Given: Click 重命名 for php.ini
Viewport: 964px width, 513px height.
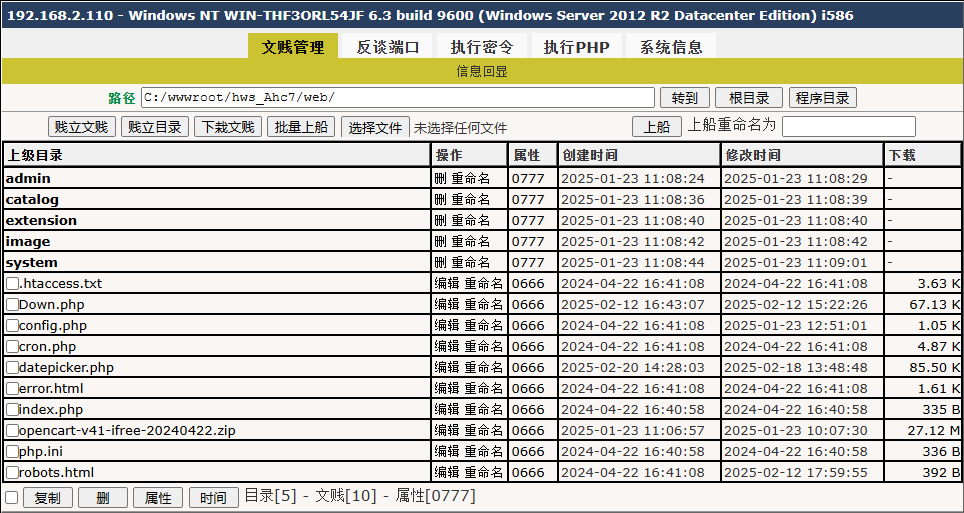Looking at the screenshot, I should pos(483,451).
